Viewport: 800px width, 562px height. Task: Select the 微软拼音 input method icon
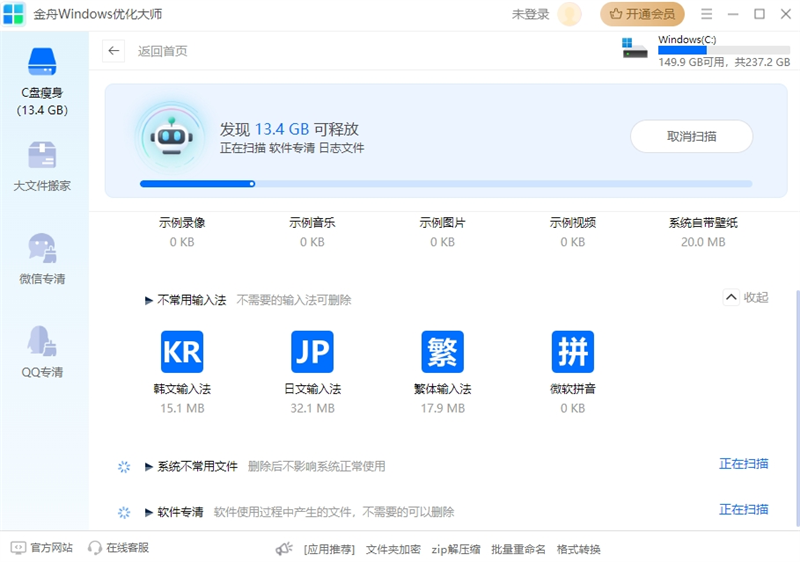click(x=572, y=352)
